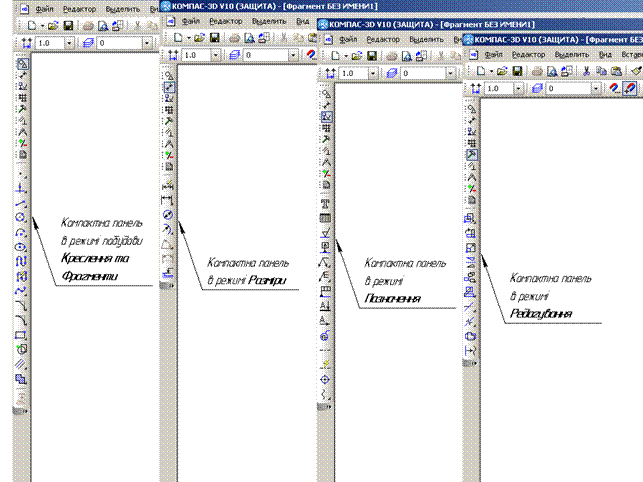Viewport: 643px width, 482px height.
Task: Select the Ellipse tool in the leftmost window
Action: (x=22, y=247)
